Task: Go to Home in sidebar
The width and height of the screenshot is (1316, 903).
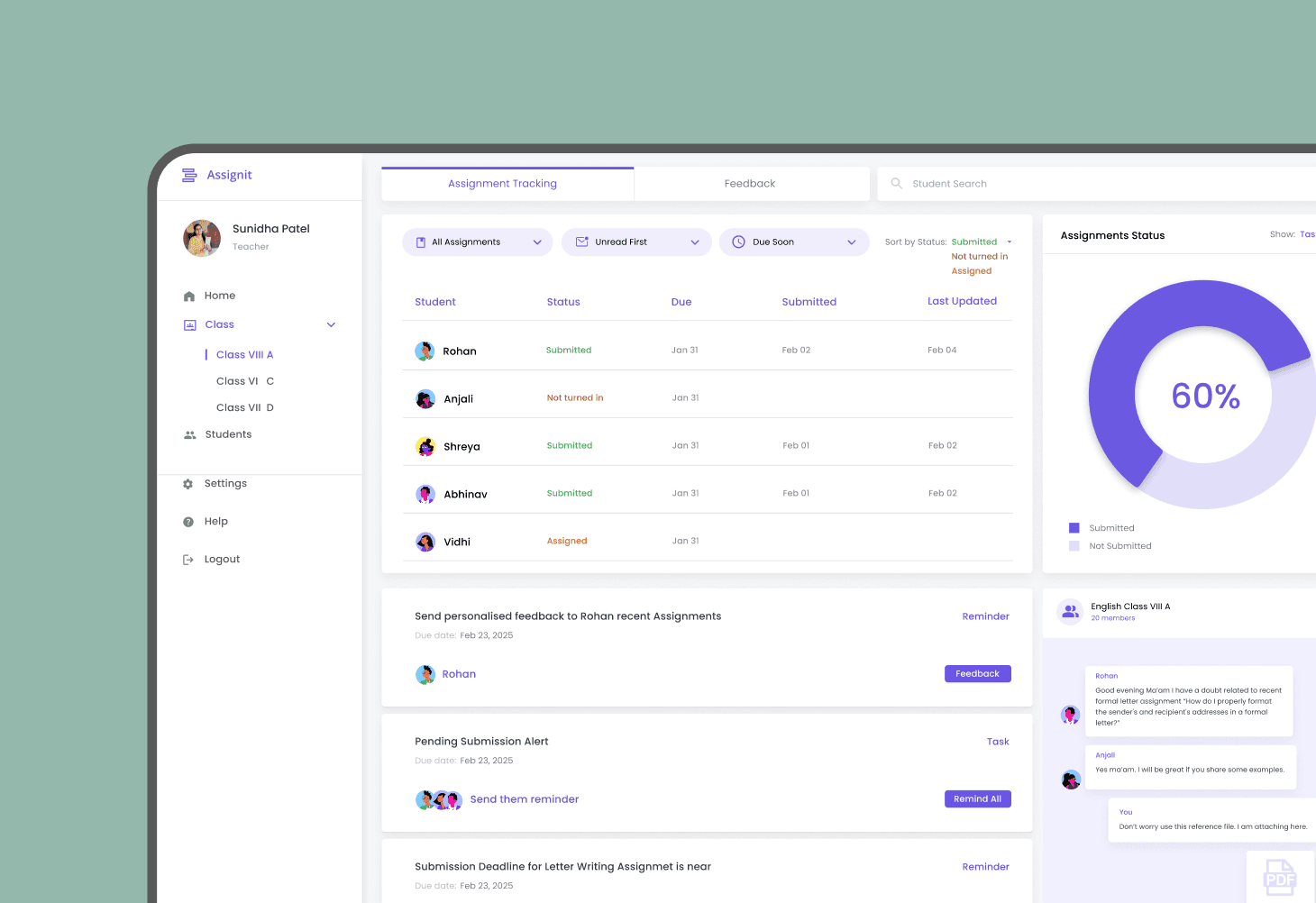Action: (220, 296)
